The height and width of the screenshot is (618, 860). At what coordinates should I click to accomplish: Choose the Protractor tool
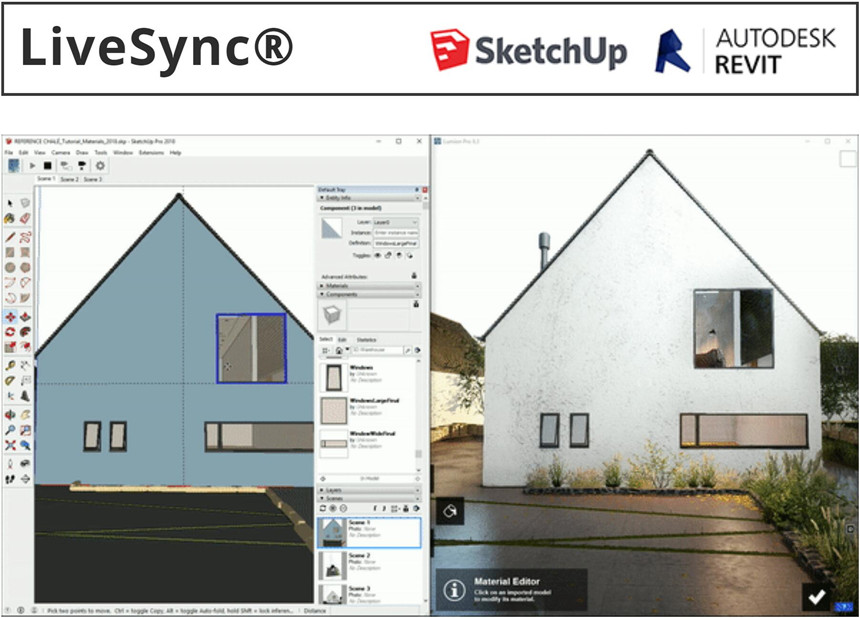10,380
